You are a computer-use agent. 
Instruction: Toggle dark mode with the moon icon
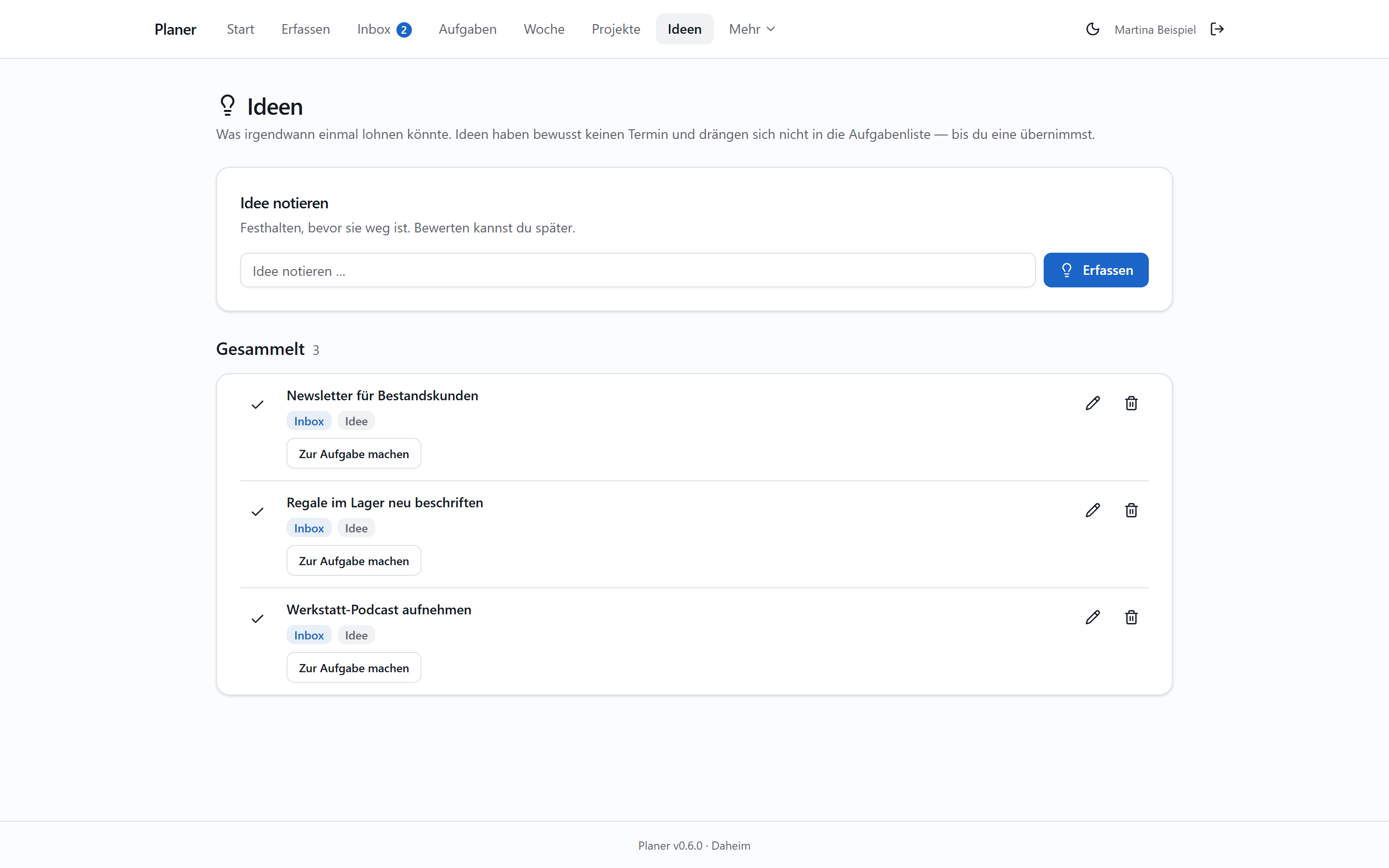[1093, 29]
